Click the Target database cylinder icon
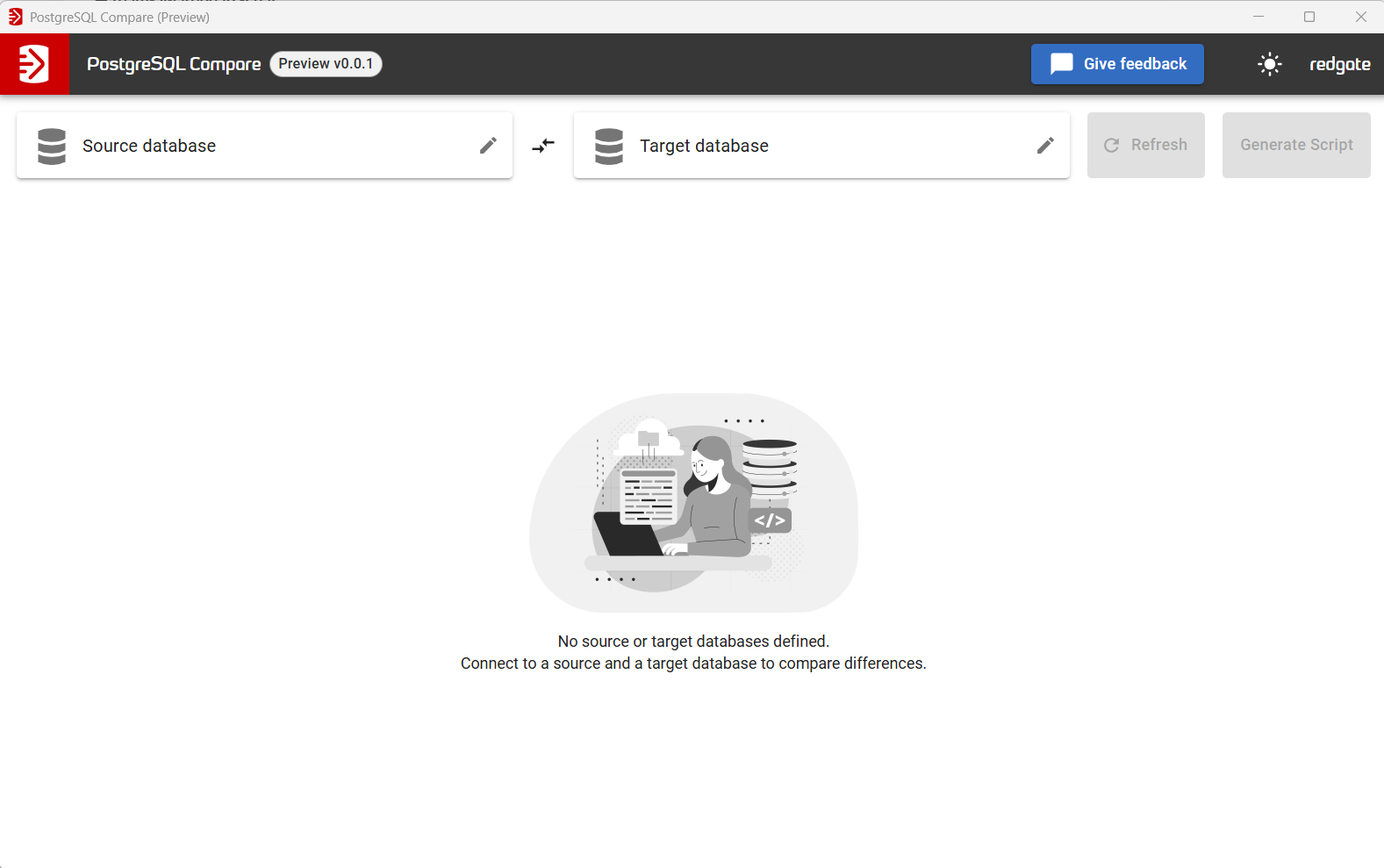 click(x=608, y=146)
